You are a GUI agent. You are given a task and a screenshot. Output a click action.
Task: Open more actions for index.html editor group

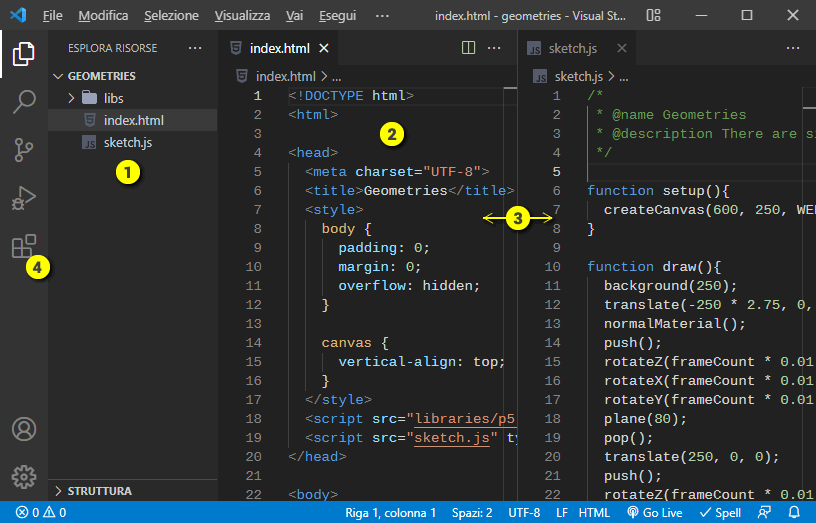(x=494, y=48)
